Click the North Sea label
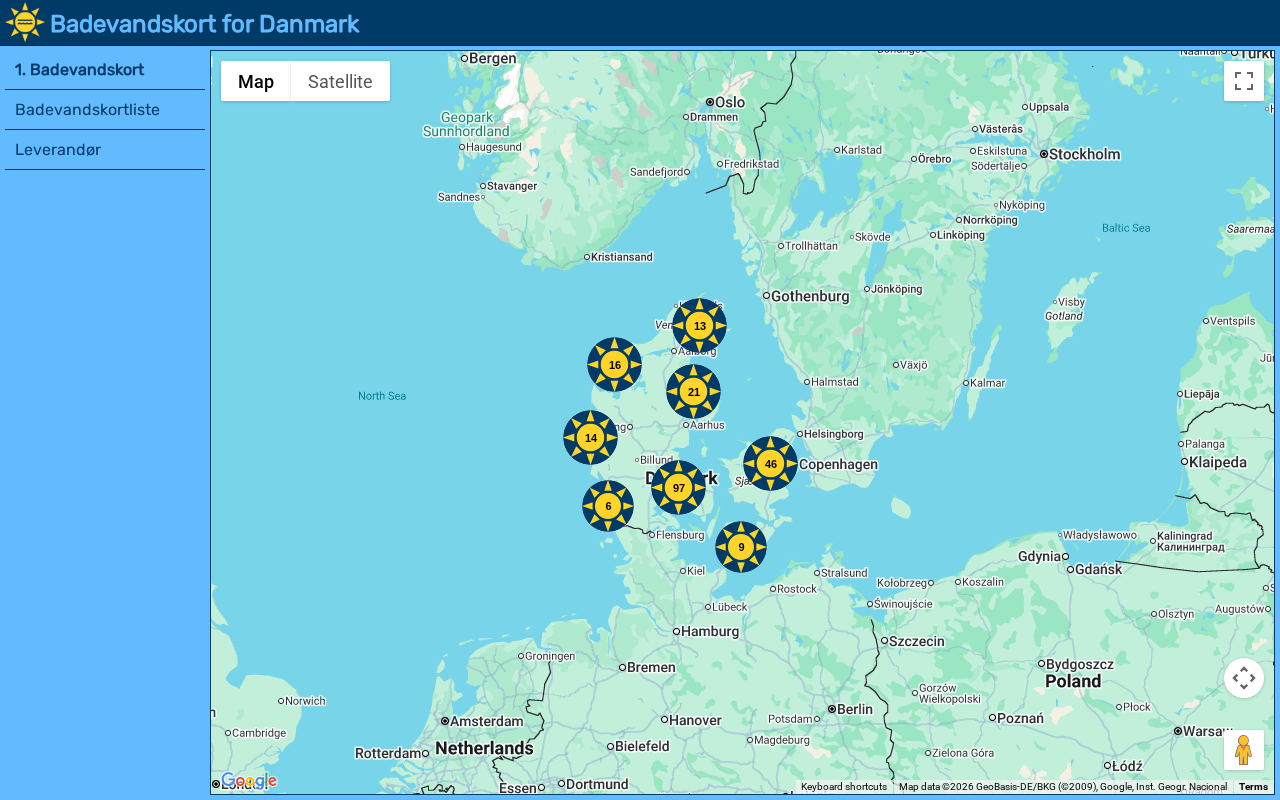The height and width of the screenshot is (800, 1280). [x=382, y=396]
